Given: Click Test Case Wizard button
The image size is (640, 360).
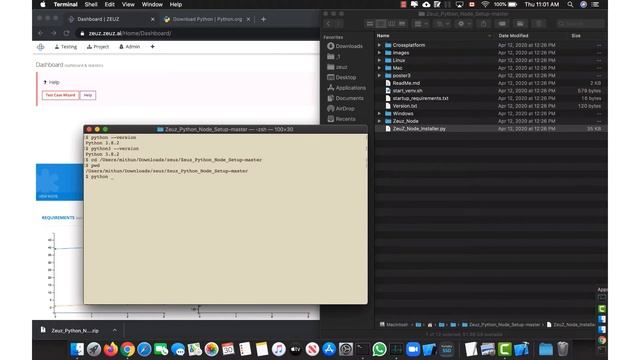Looking at the screenshot, I should coord(60,95).
